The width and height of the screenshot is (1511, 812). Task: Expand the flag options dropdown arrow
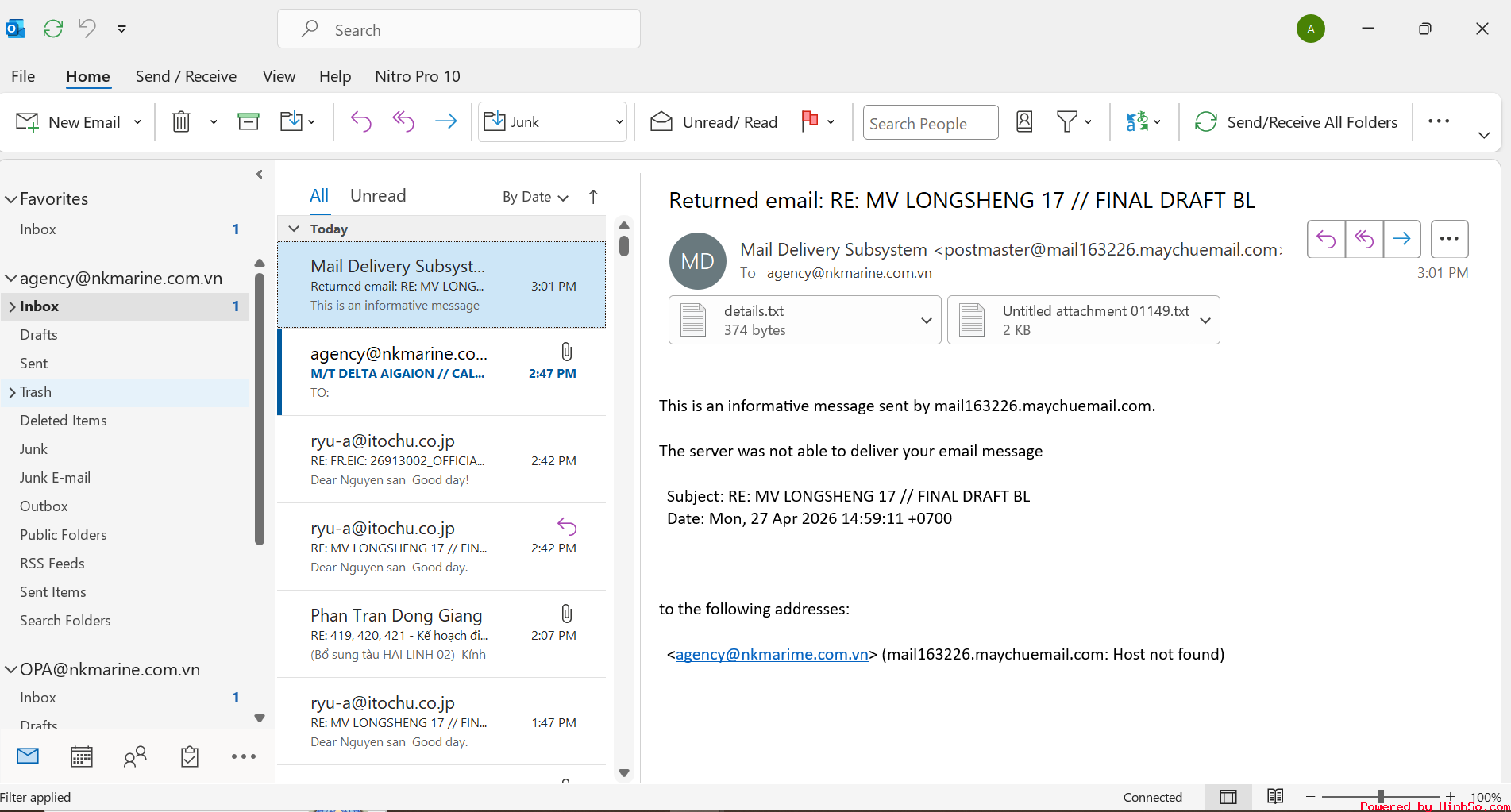click(x=831, y=122)
